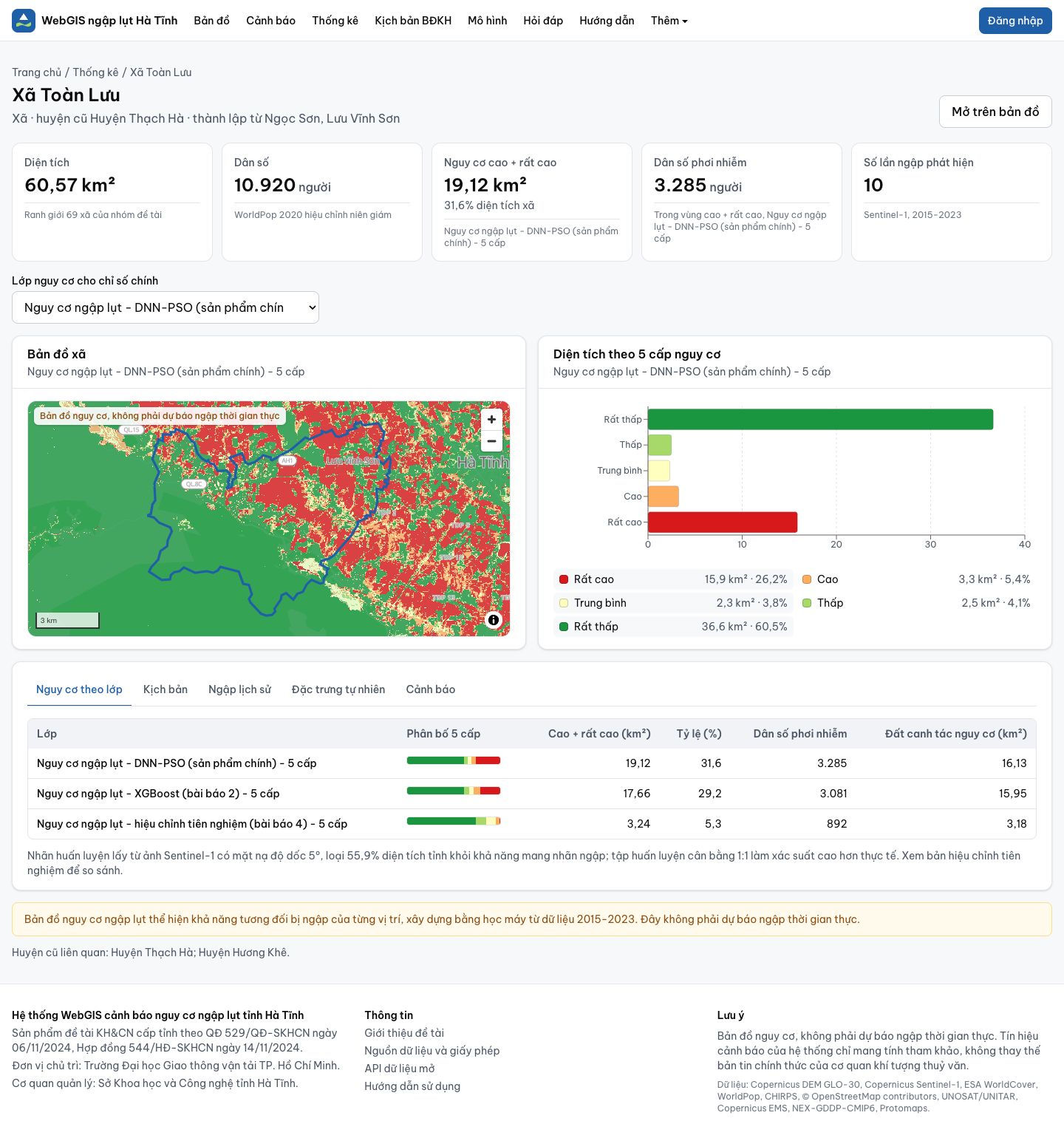This screenshot has width=1064, height=1138.
Task: Click the Rất cao legend color swatch
Action: pos(564,579)
